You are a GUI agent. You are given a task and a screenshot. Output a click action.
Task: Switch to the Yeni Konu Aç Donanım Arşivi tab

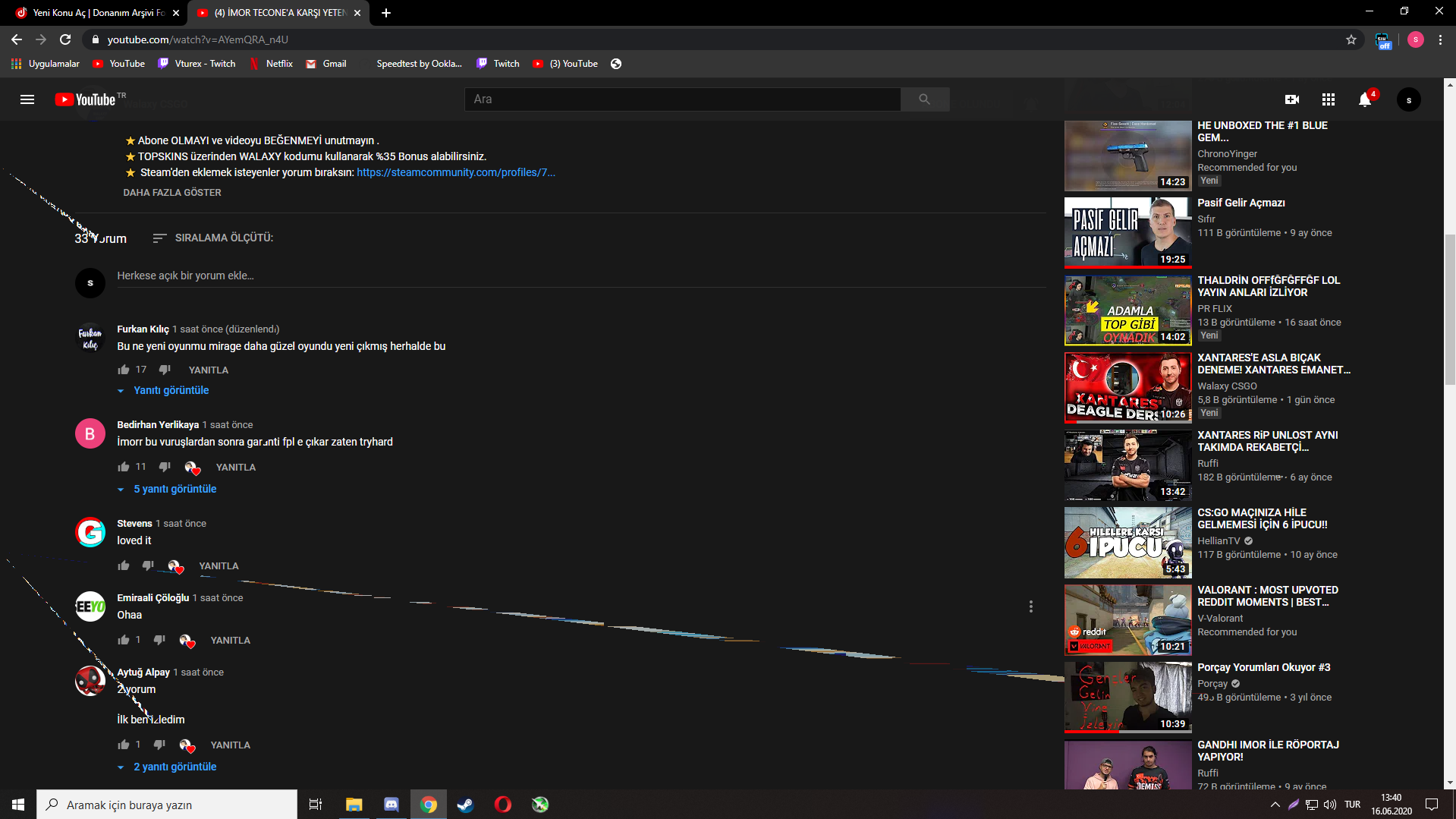99,13
